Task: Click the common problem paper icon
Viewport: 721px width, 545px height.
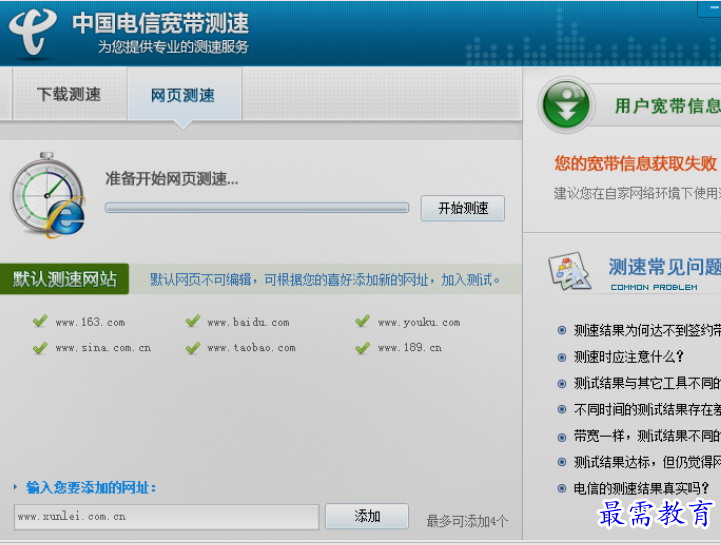Action: pos(569,271)
